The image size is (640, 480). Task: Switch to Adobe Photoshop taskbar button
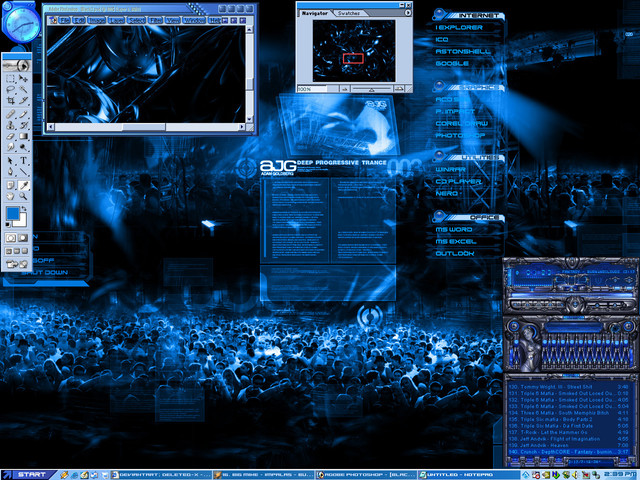(366, 475)
